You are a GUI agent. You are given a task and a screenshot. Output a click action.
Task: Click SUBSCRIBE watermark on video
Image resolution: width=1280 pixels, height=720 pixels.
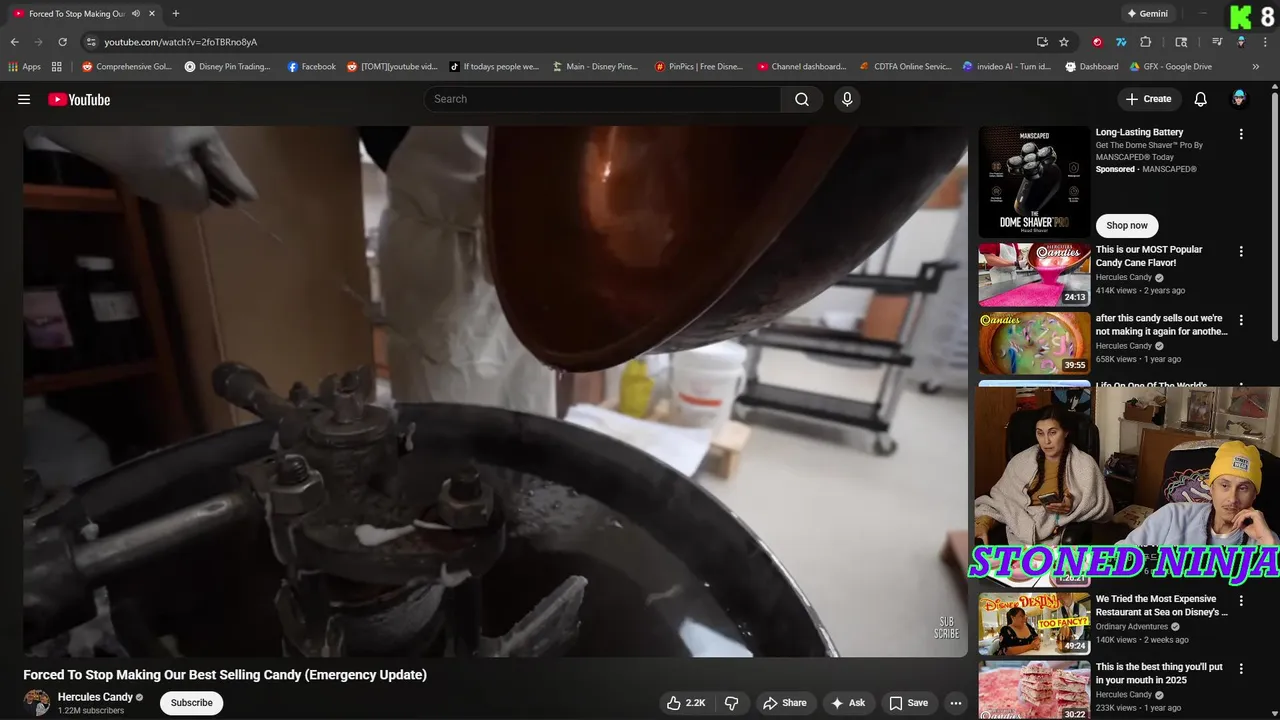click(x=946, y=628)
